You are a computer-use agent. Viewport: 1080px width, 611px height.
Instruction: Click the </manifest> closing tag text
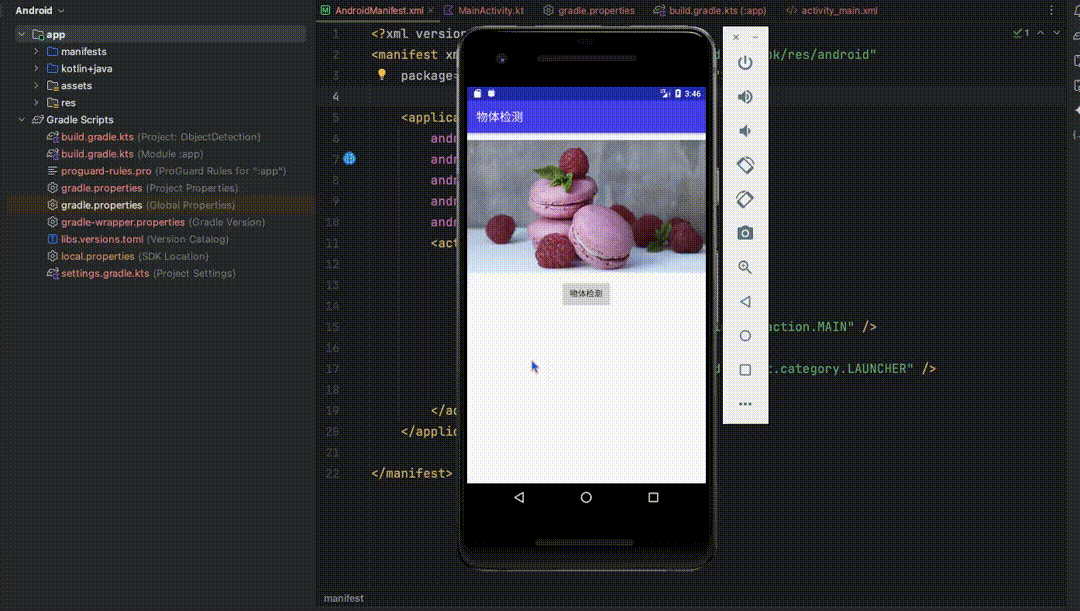(x=412, y=474)
